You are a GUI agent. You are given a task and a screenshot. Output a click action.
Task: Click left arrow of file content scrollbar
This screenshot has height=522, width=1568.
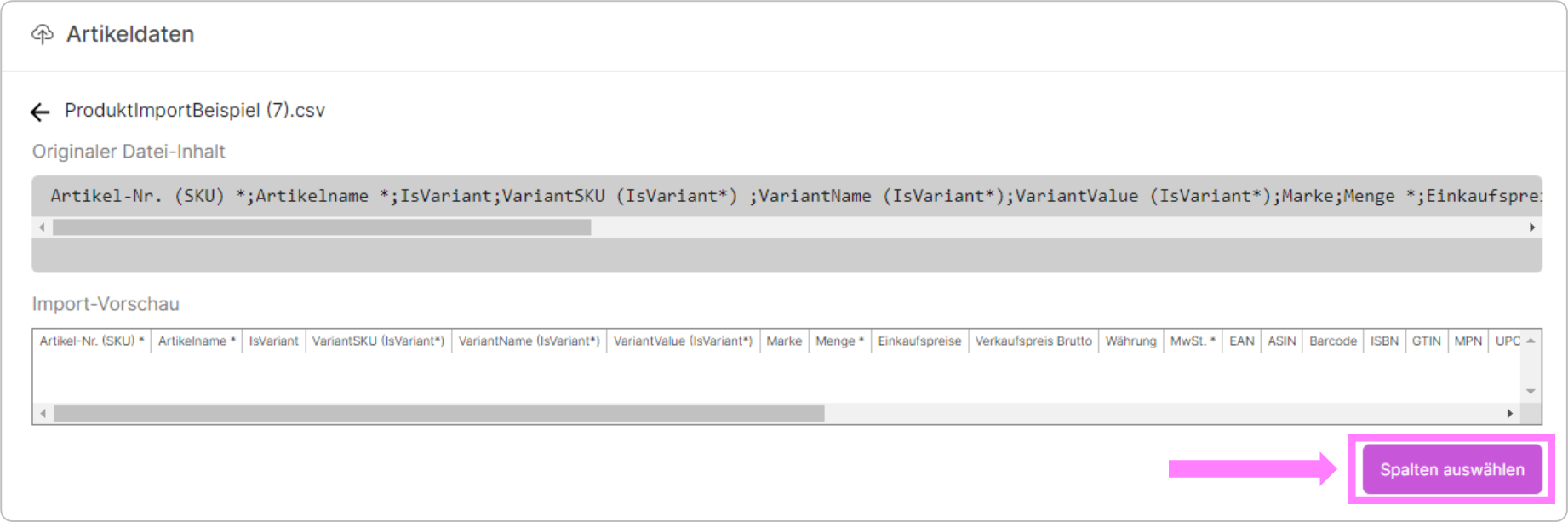[42, 227]
